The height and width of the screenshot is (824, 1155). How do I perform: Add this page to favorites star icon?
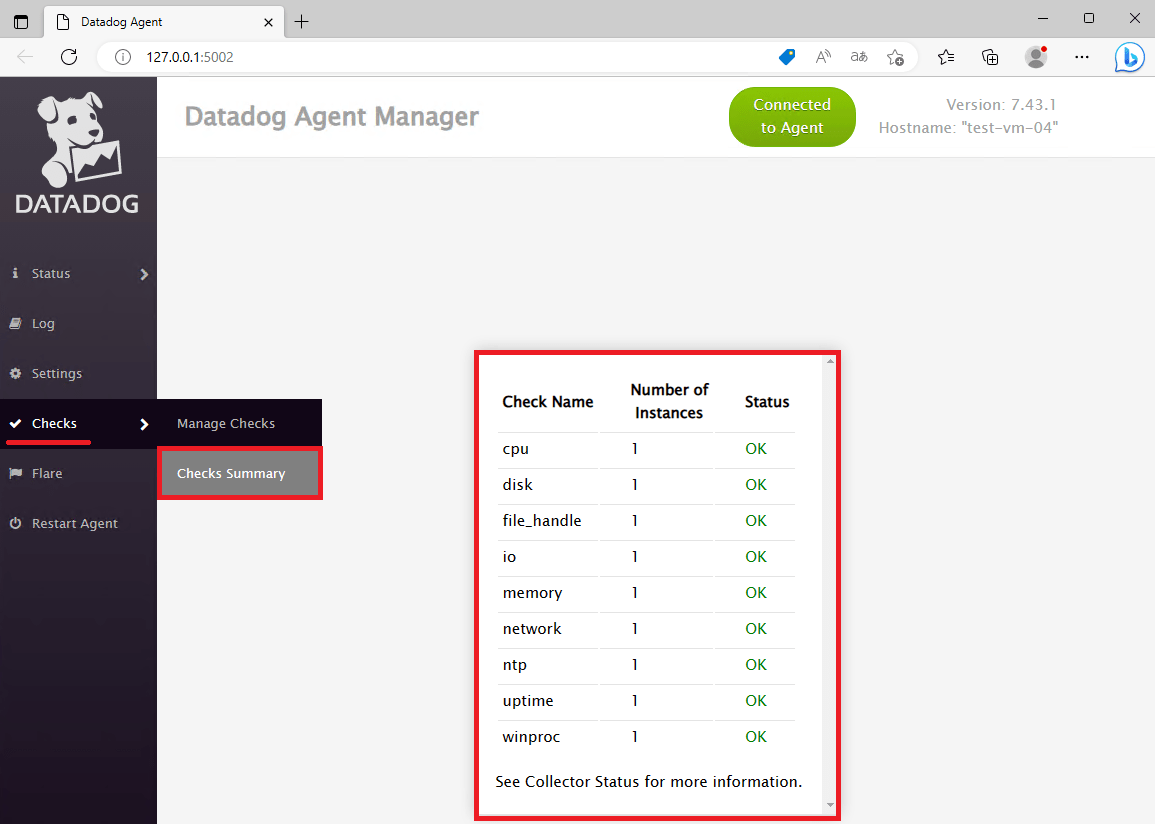pyautogui.click(x=895, y=57)
